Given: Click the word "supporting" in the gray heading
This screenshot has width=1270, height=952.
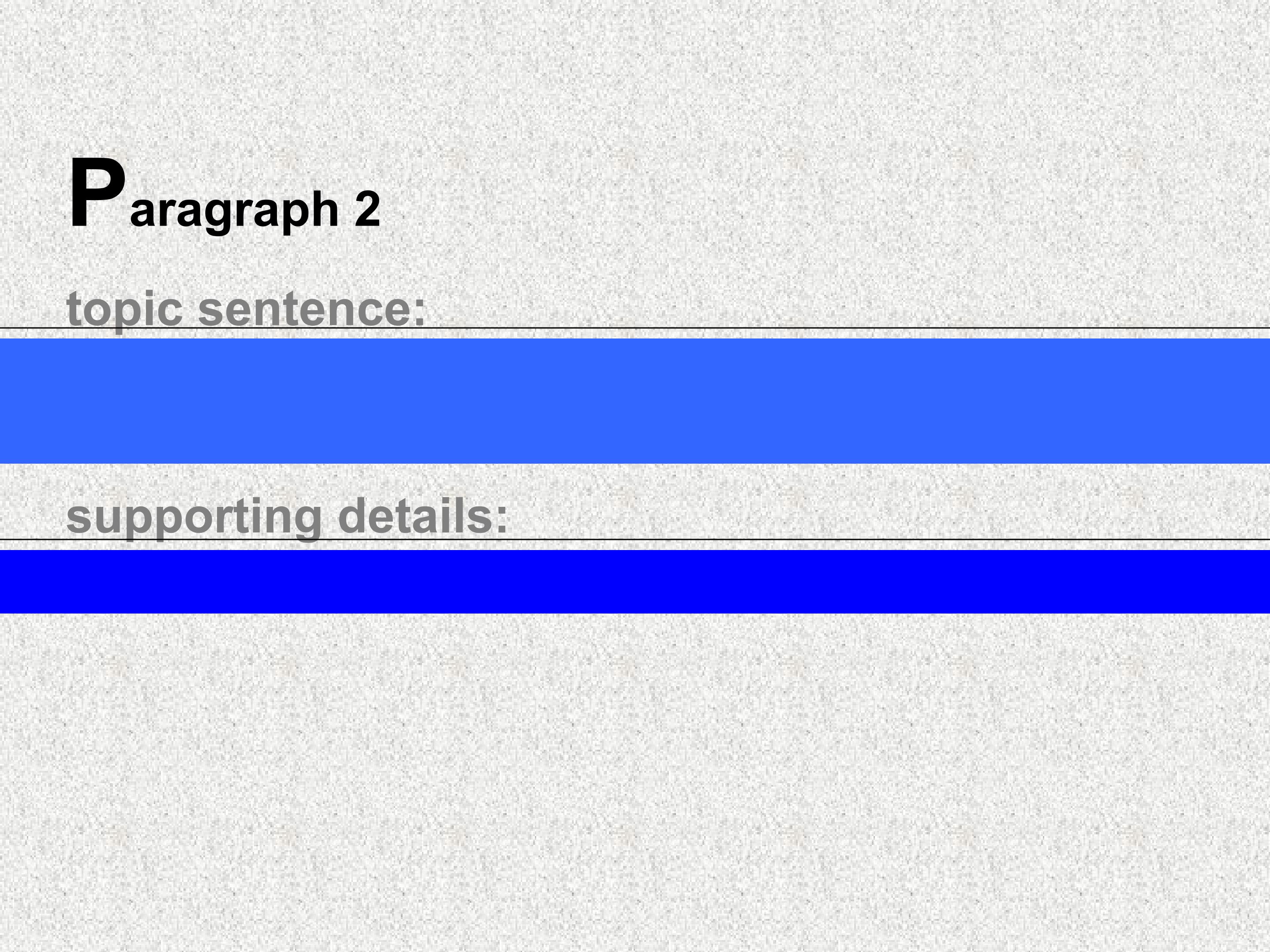Looking at the screenshot, I should click(x=194, y=517).
